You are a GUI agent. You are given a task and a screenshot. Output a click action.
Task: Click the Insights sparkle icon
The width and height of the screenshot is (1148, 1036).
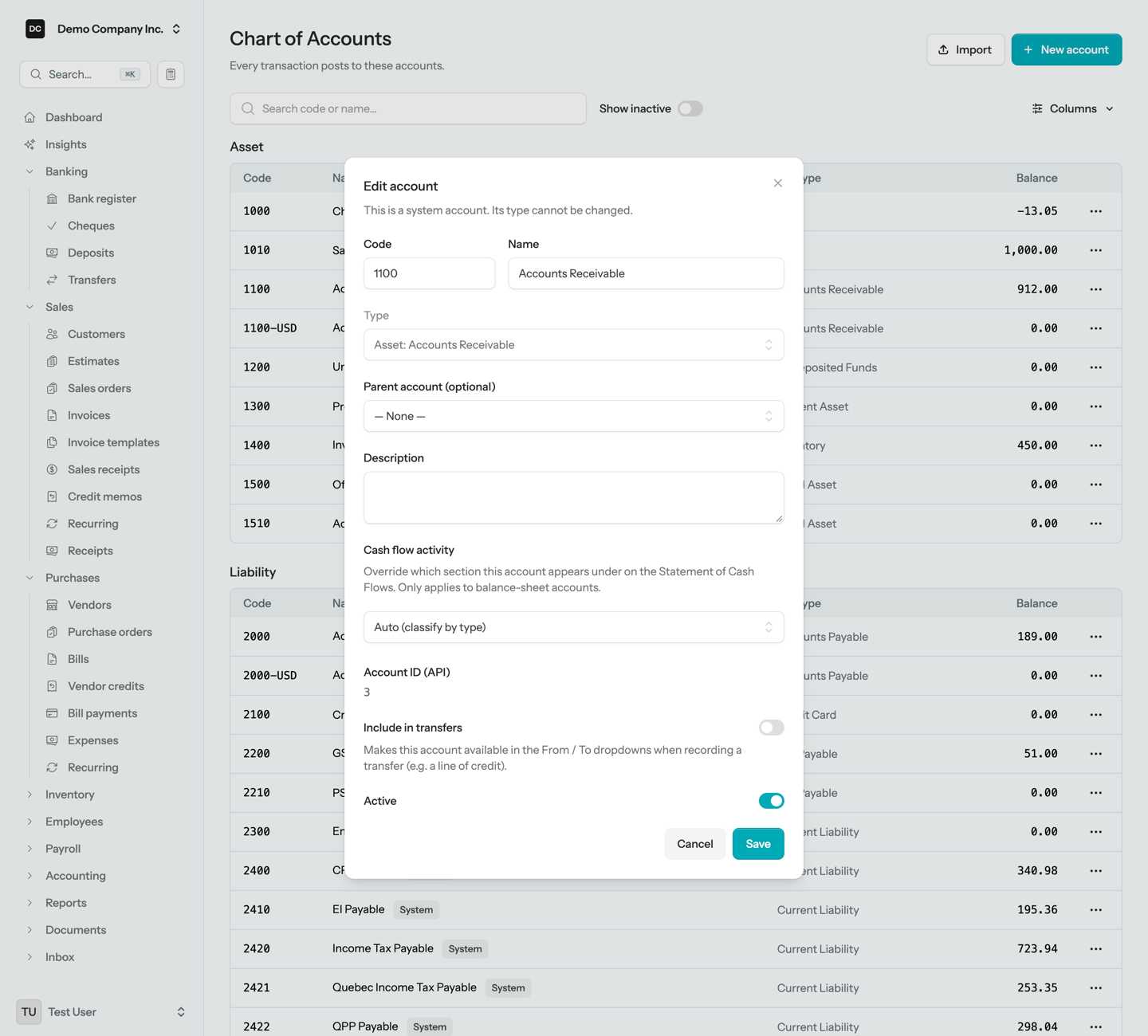tap(30, 144)
